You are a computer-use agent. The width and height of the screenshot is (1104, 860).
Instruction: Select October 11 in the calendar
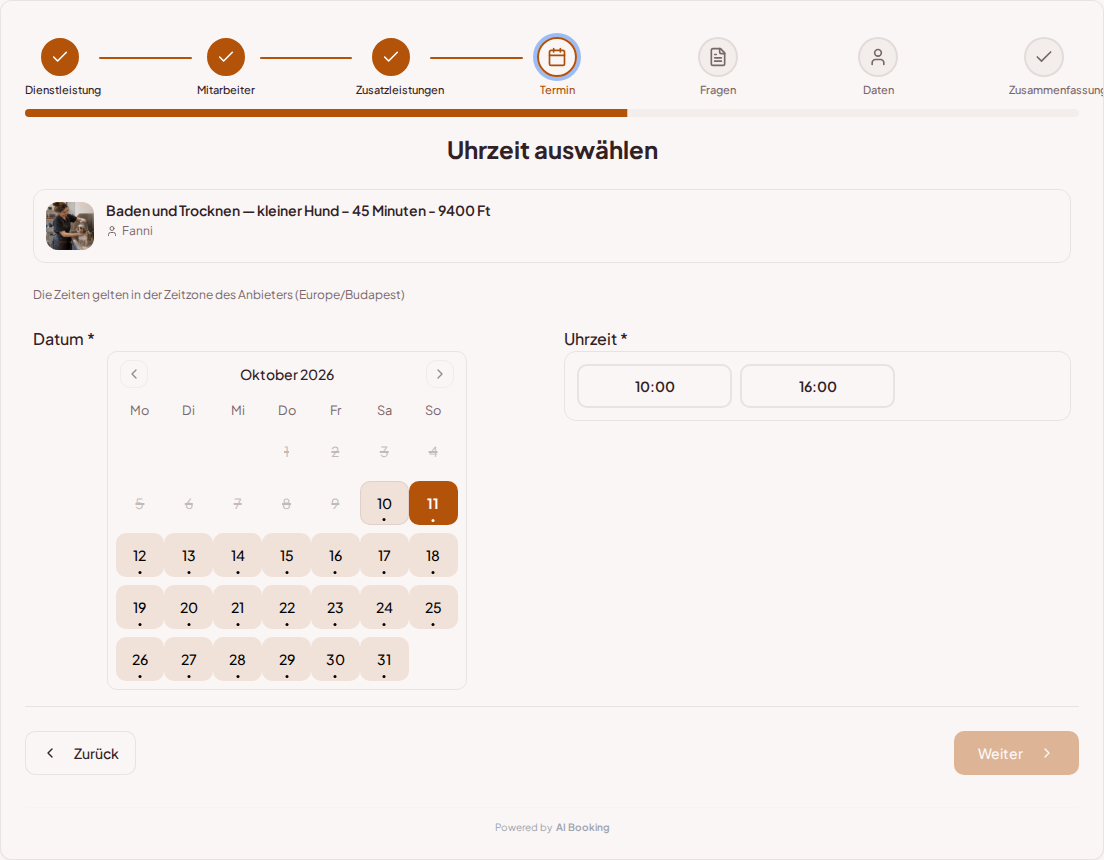click(433, 503)
